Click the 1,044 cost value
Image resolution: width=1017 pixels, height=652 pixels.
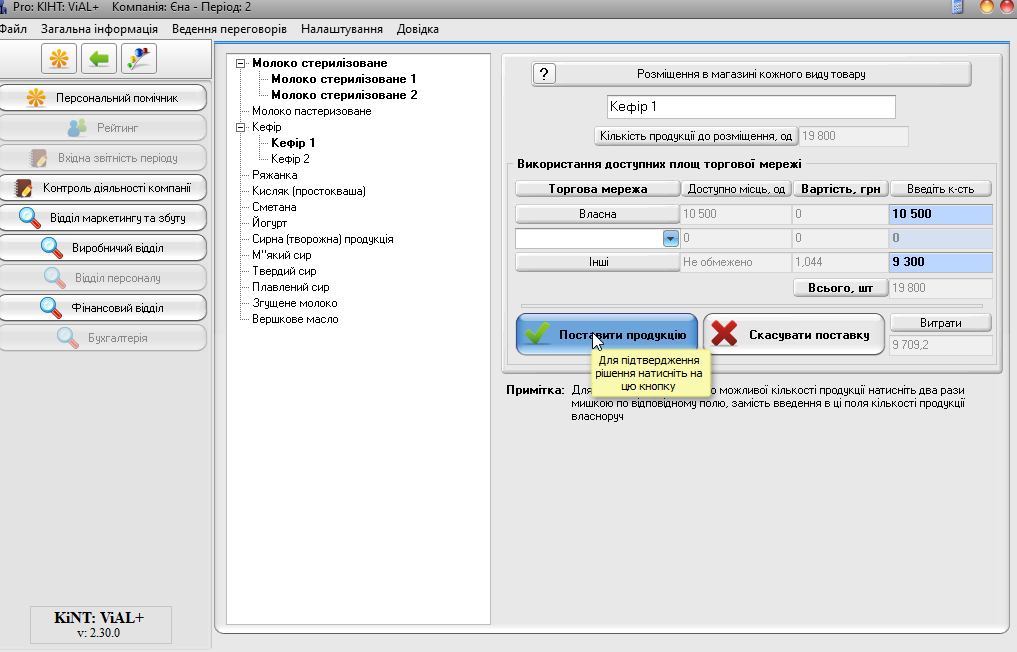(840, 262)
